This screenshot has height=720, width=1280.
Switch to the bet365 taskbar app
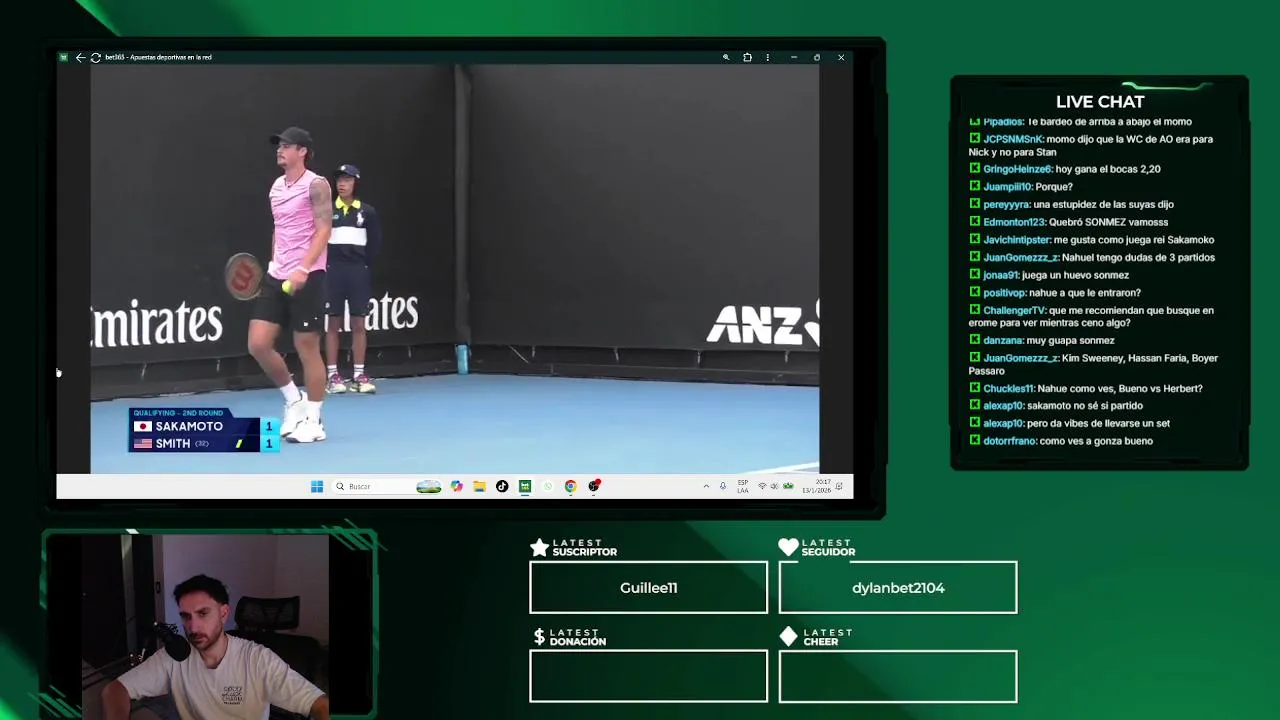coord(524,486)
